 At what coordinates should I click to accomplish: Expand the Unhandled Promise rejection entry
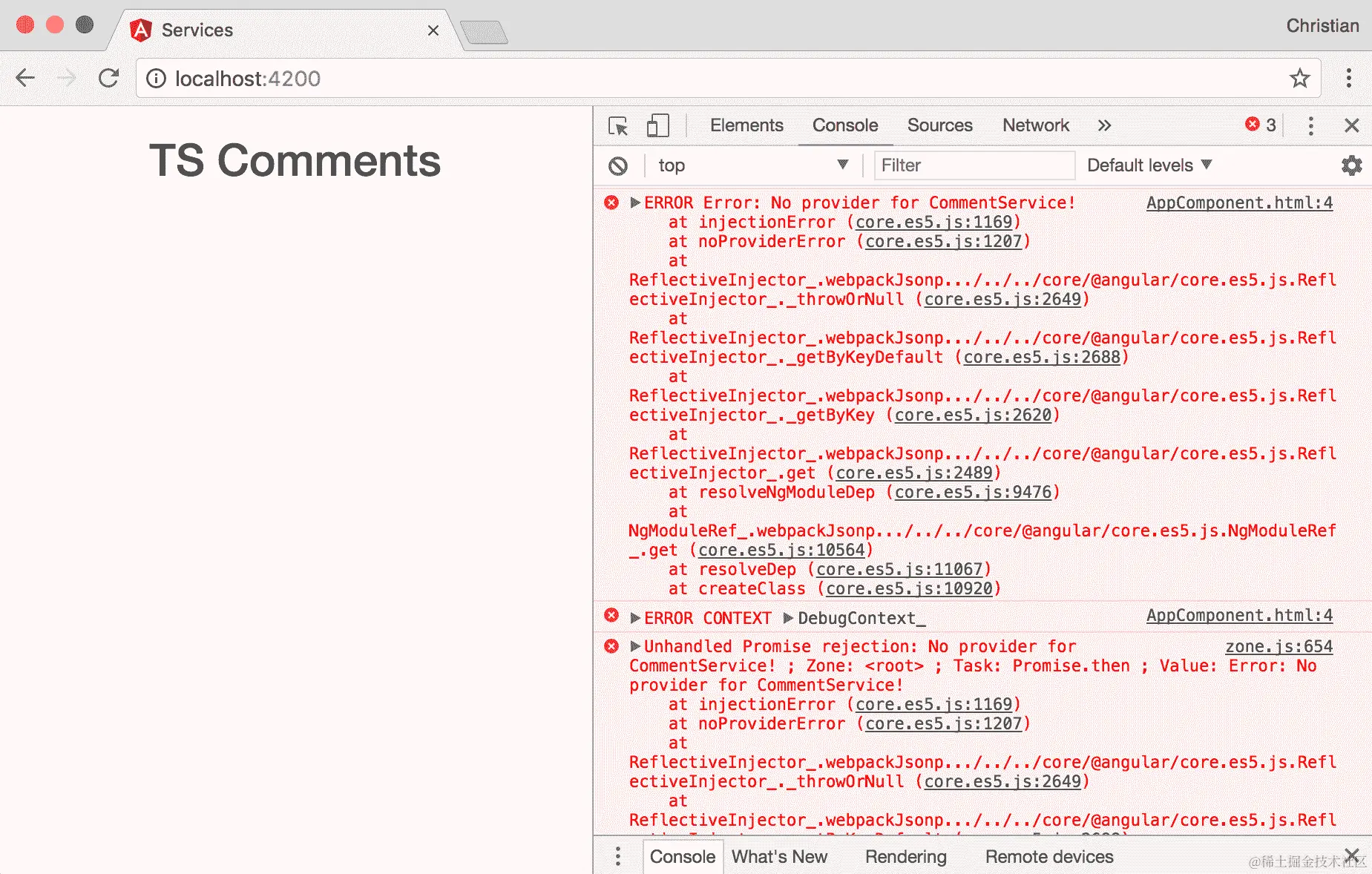[635, 646]
